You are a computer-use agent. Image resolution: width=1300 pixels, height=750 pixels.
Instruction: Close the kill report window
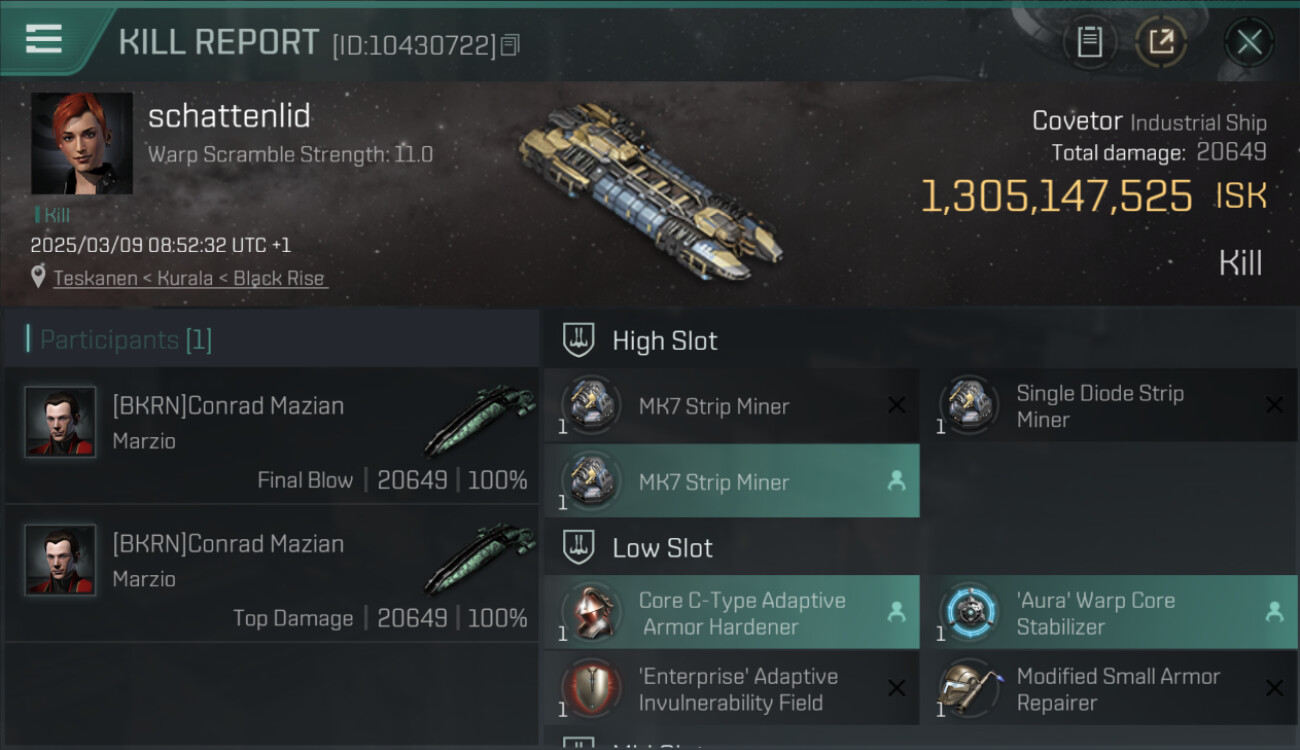pyautogui.click(x=1249, y=42)
